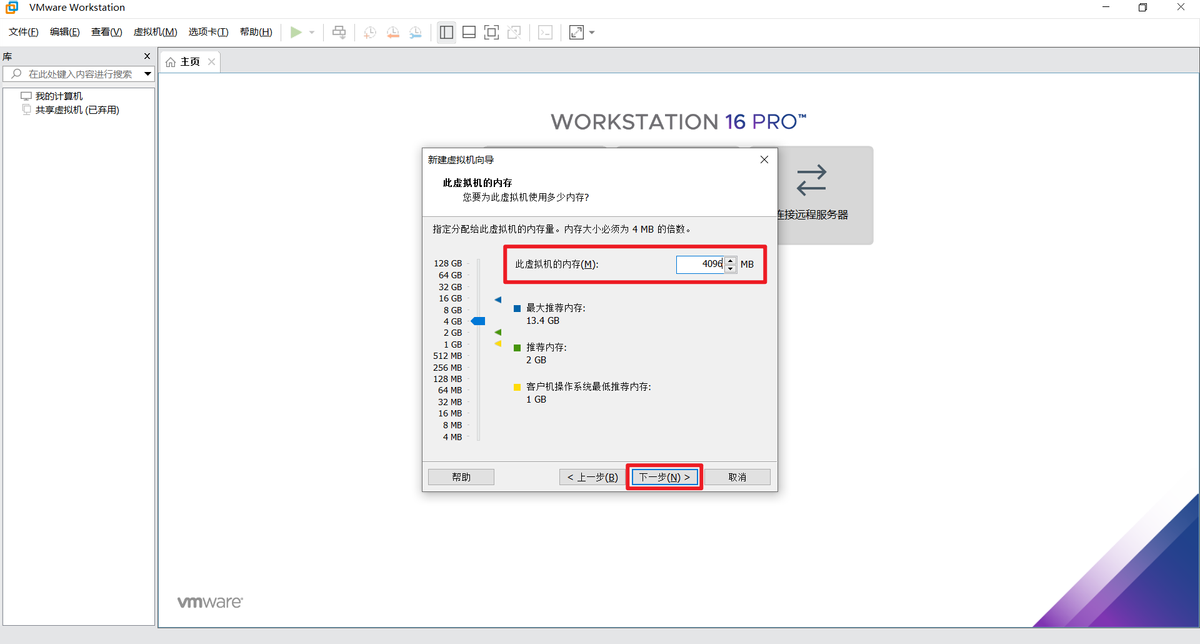Image resolution: width=1200 pixels, height=644 pixels.
Task: Click the 取消 cancel button
Action: coord(737,477)
